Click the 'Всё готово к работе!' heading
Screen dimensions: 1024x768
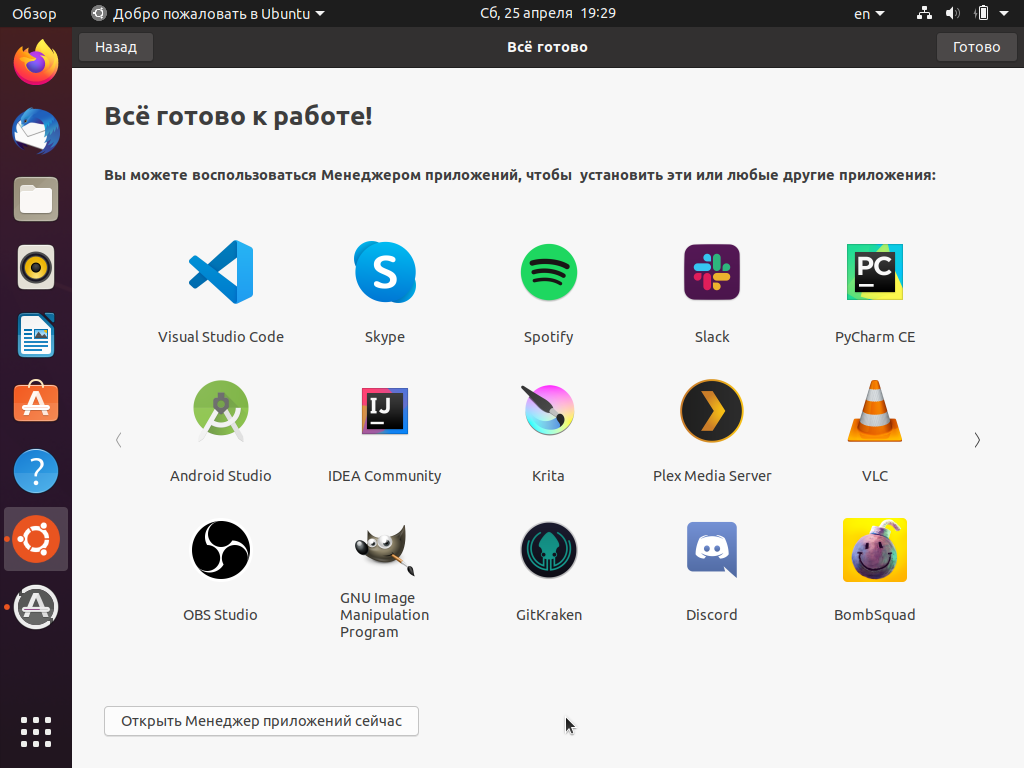(x=238, y=116)
